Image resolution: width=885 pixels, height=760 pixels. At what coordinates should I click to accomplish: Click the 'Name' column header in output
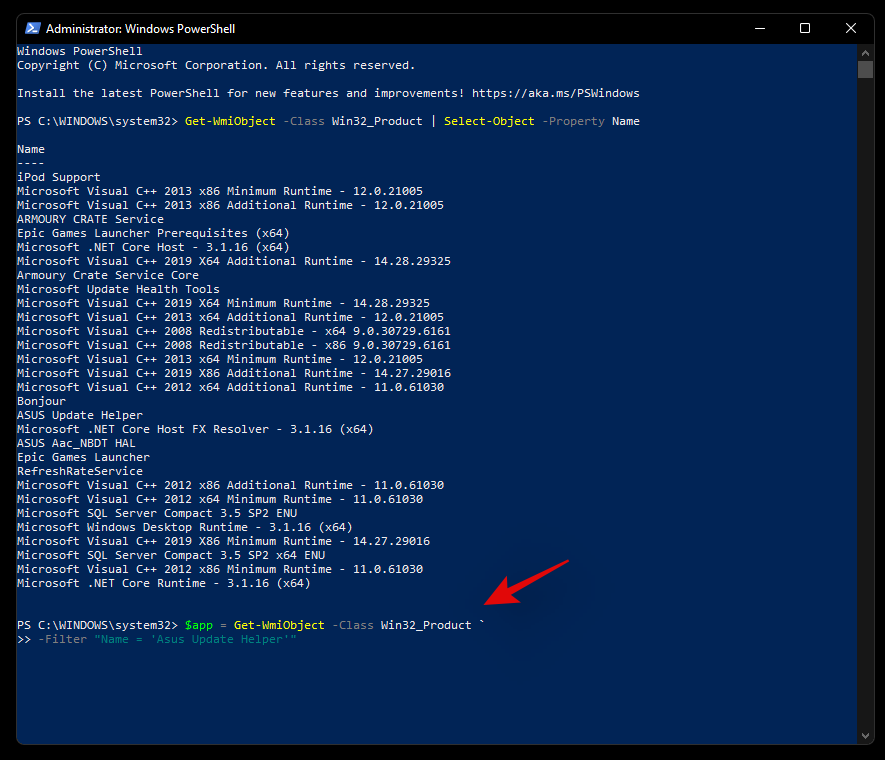click(31, 149)
